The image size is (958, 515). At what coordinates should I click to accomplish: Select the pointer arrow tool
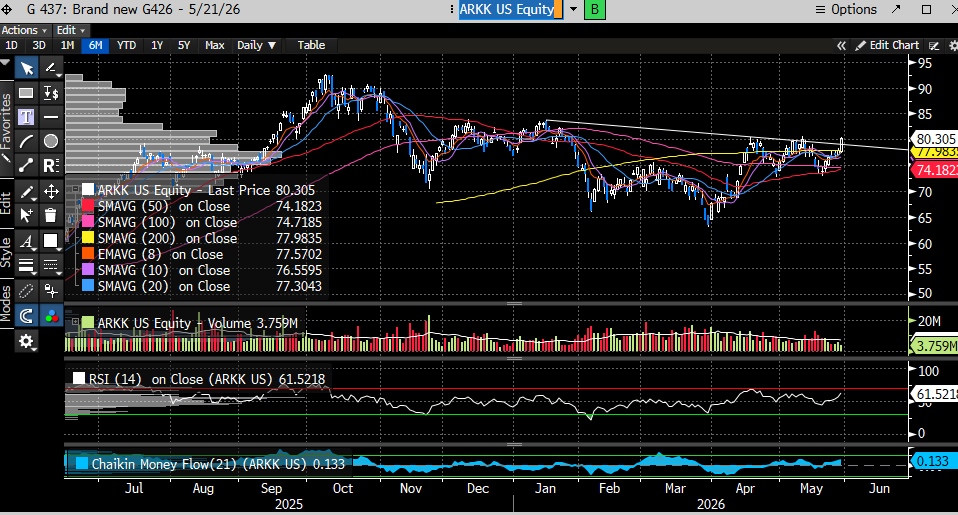(26, 68)
